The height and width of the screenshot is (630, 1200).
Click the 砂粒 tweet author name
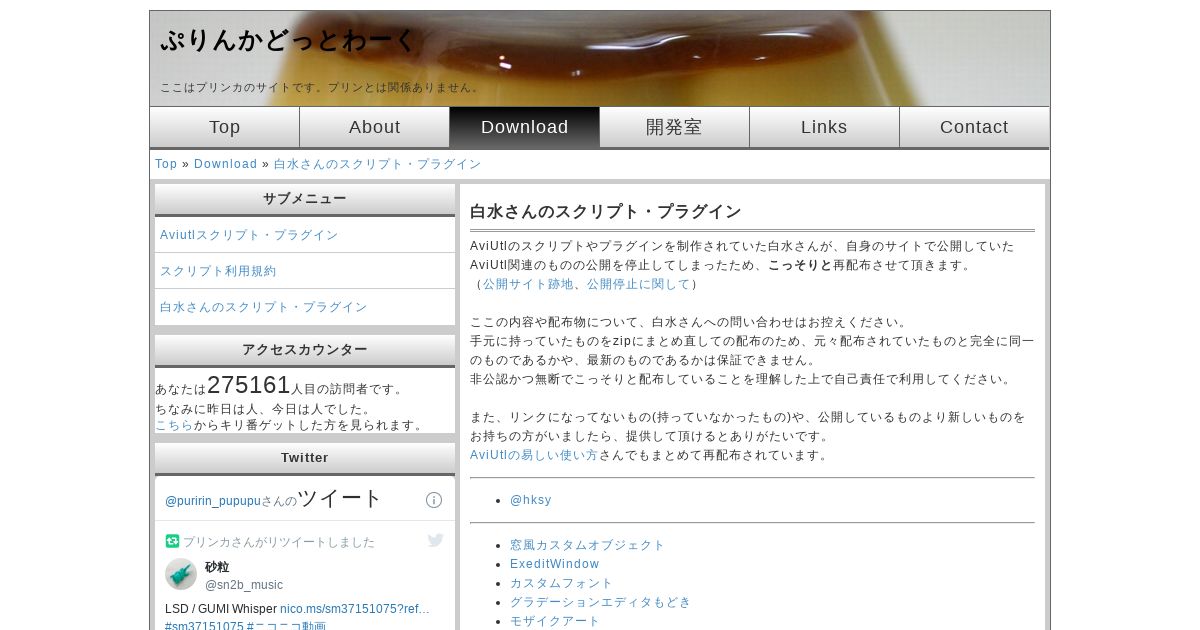pyautogui.click(x=217, y=567)
